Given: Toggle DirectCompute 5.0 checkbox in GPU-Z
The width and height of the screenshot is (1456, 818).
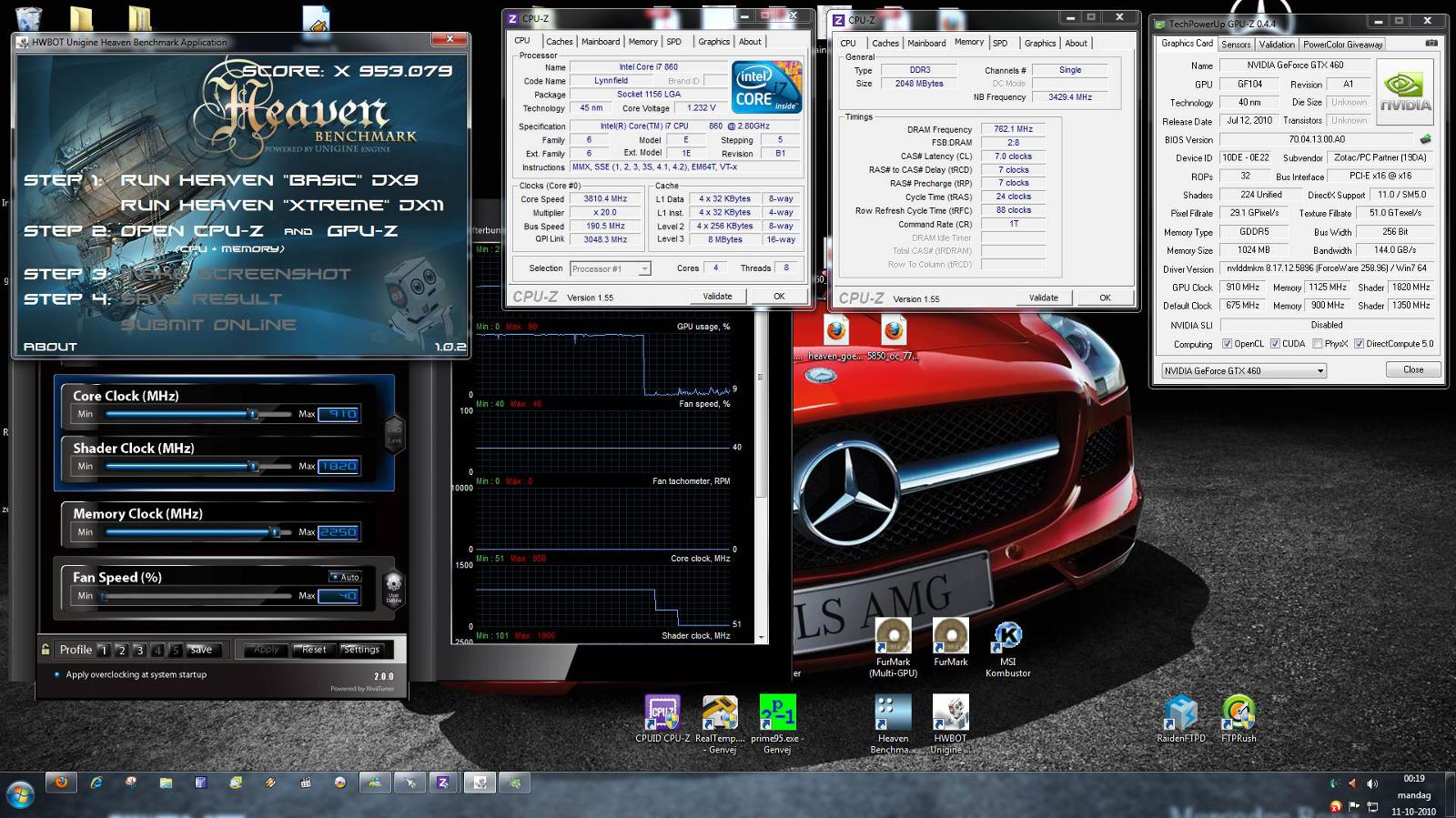Looking at the screenshot, I should [x=1359, y=344].
